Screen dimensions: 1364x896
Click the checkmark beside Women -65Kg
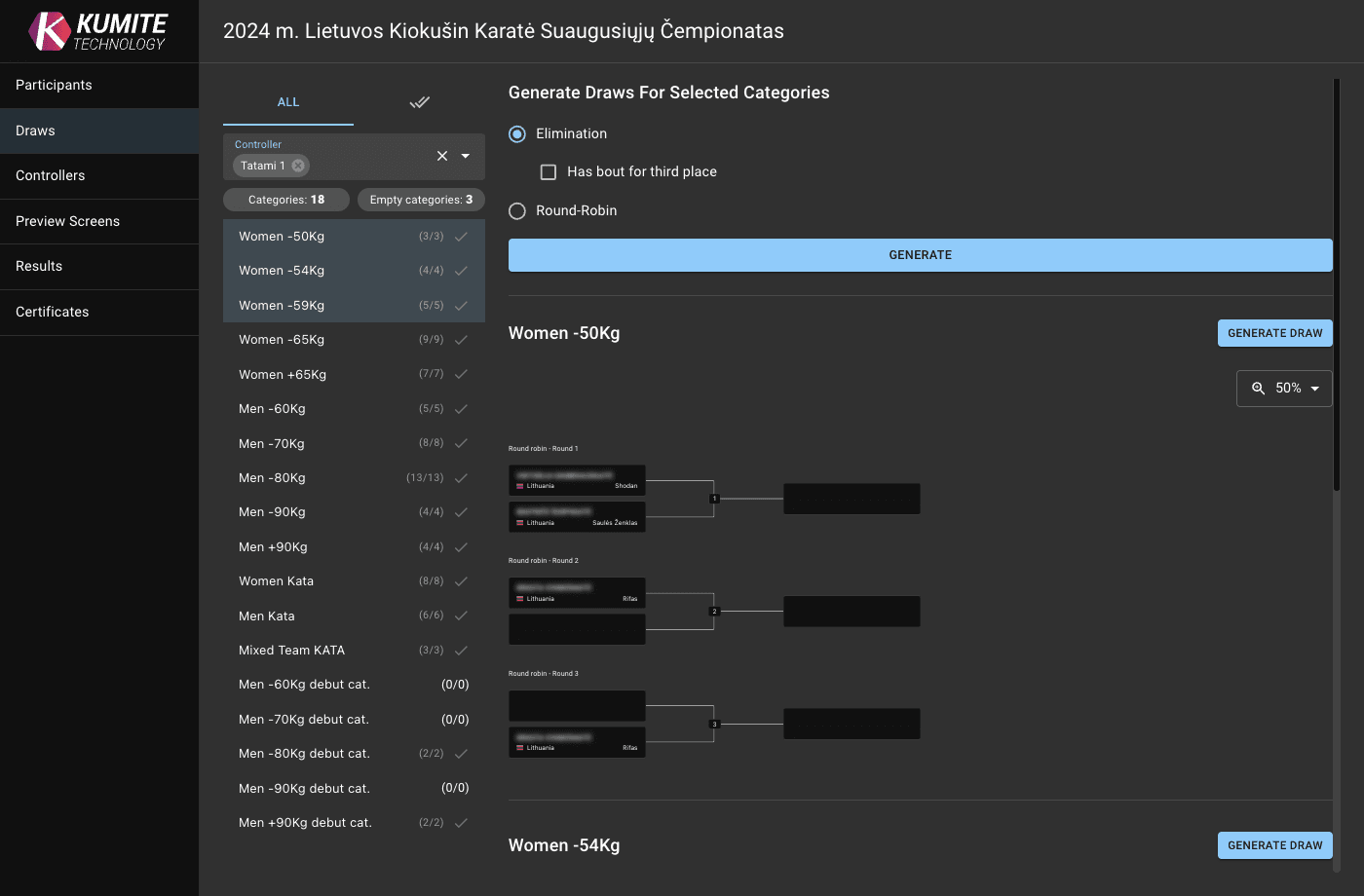point(461,340)
